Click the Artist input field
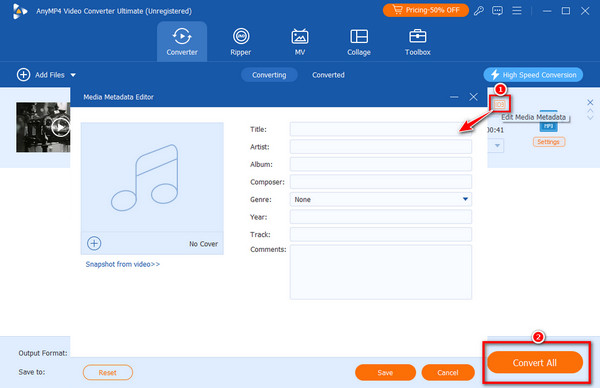The height and width of the screenshot is (388, 600). tap(381, 147)
